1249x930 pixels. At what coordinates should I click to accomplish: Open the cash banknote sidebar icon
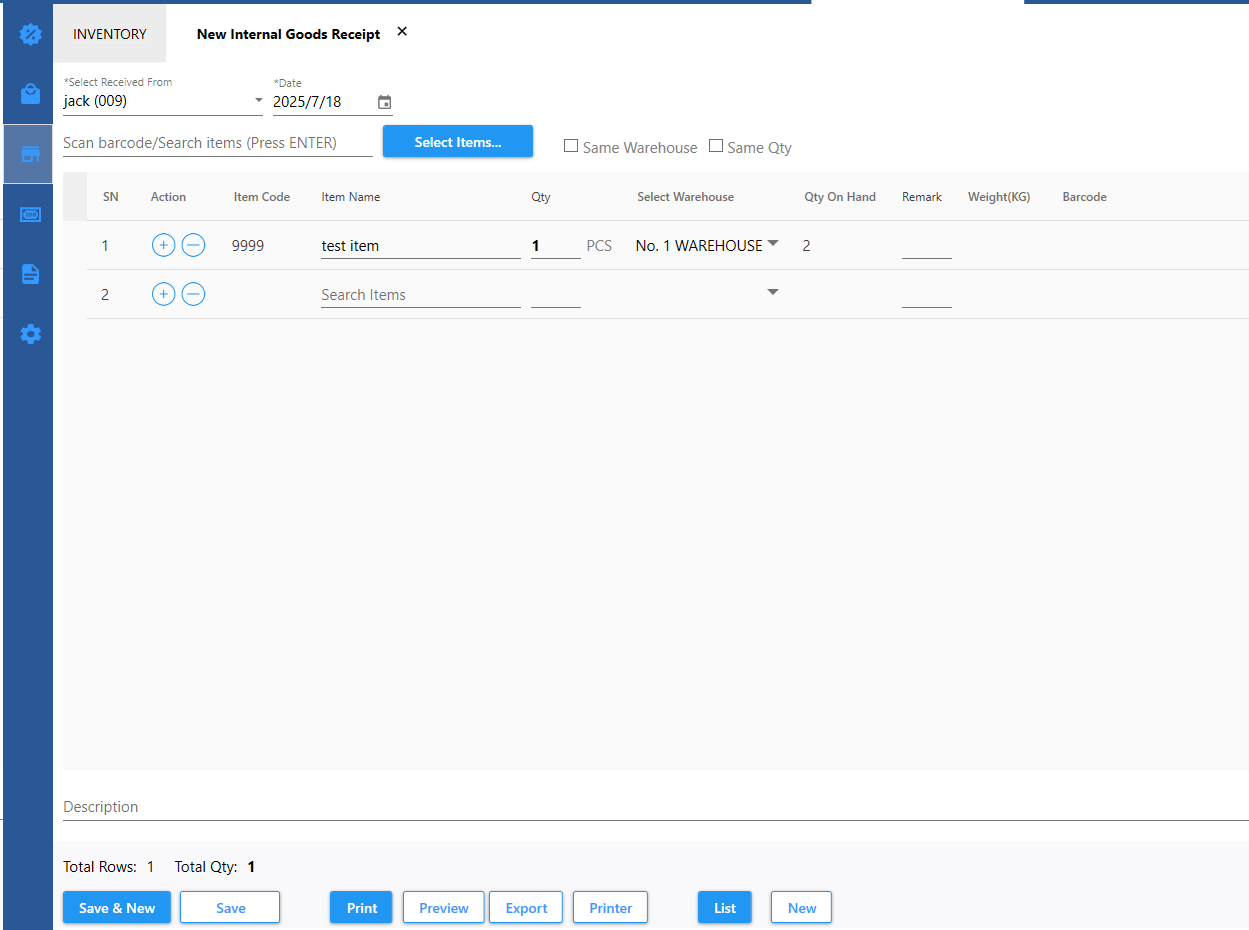click(x=30, y=215)
